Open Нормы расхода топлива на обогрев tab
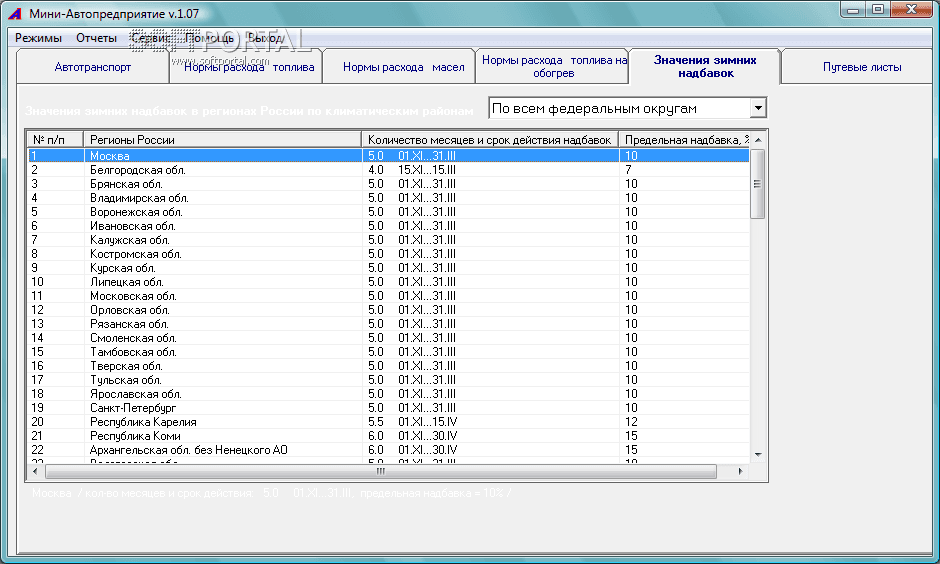Viewport: 940px width, 564px height. coord(552,67)
